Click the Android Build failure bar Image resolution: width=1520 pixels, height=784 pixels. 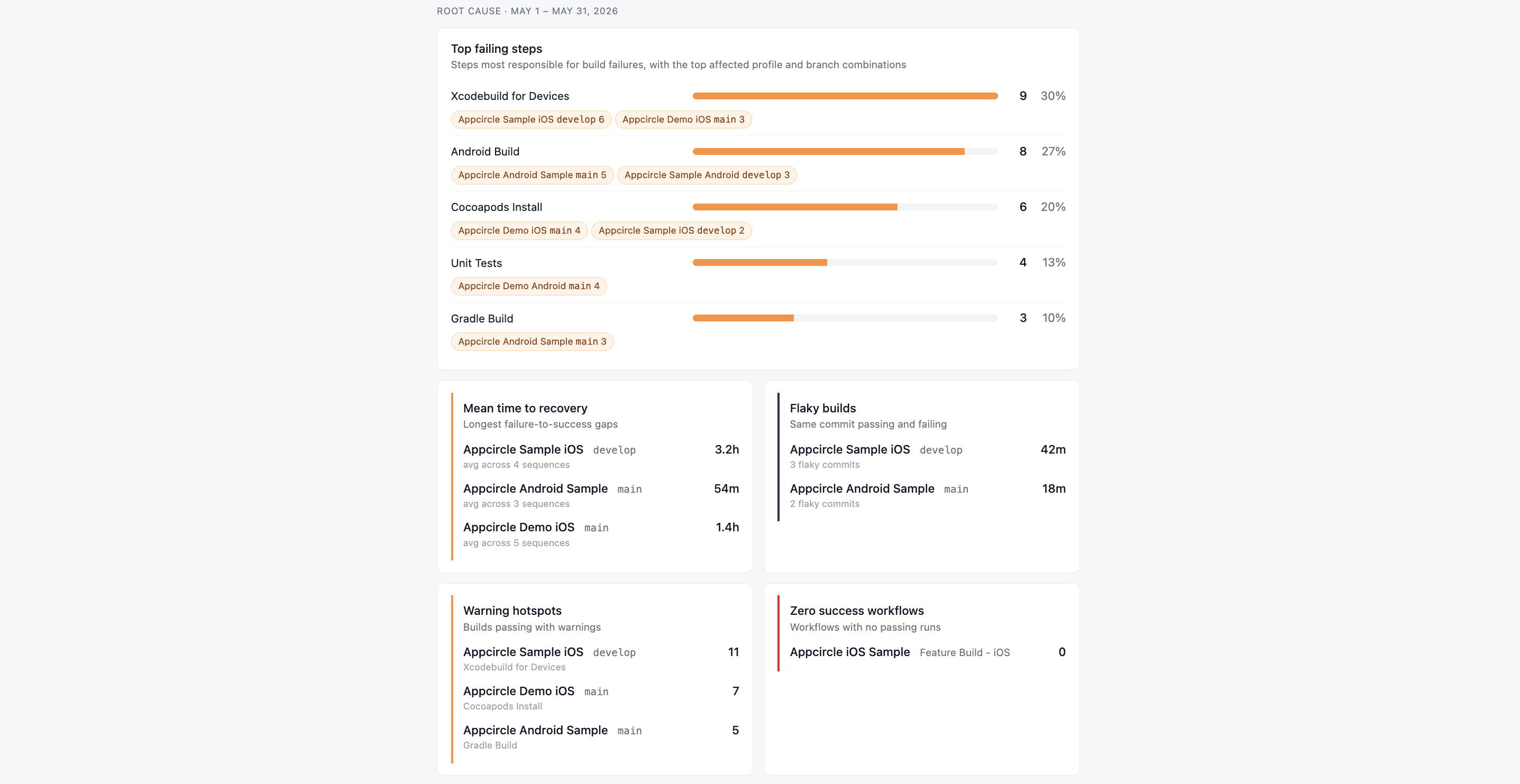845,151
